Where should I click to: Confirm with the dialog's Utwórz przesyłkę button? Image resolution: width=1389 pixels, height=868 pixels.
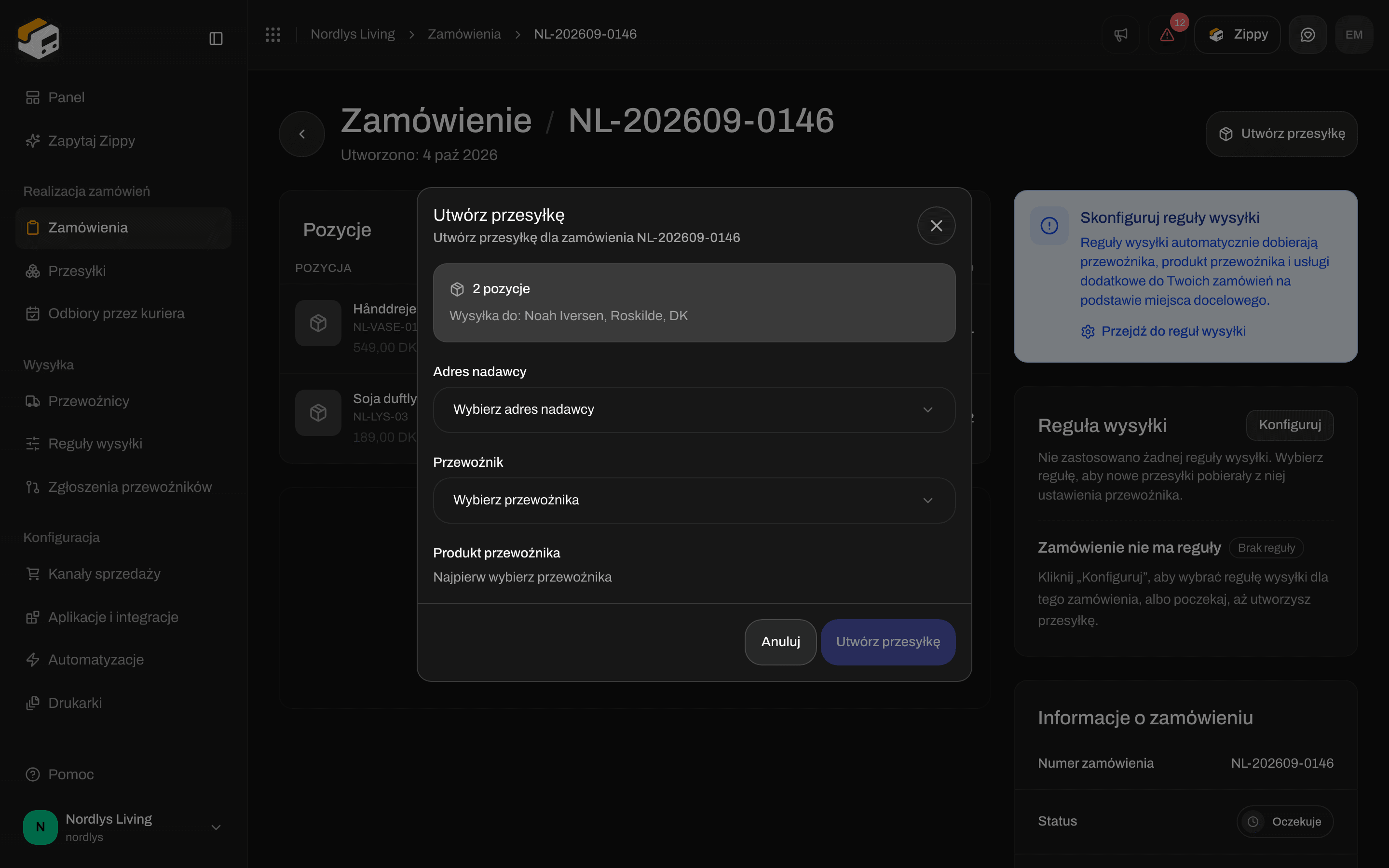888,642
